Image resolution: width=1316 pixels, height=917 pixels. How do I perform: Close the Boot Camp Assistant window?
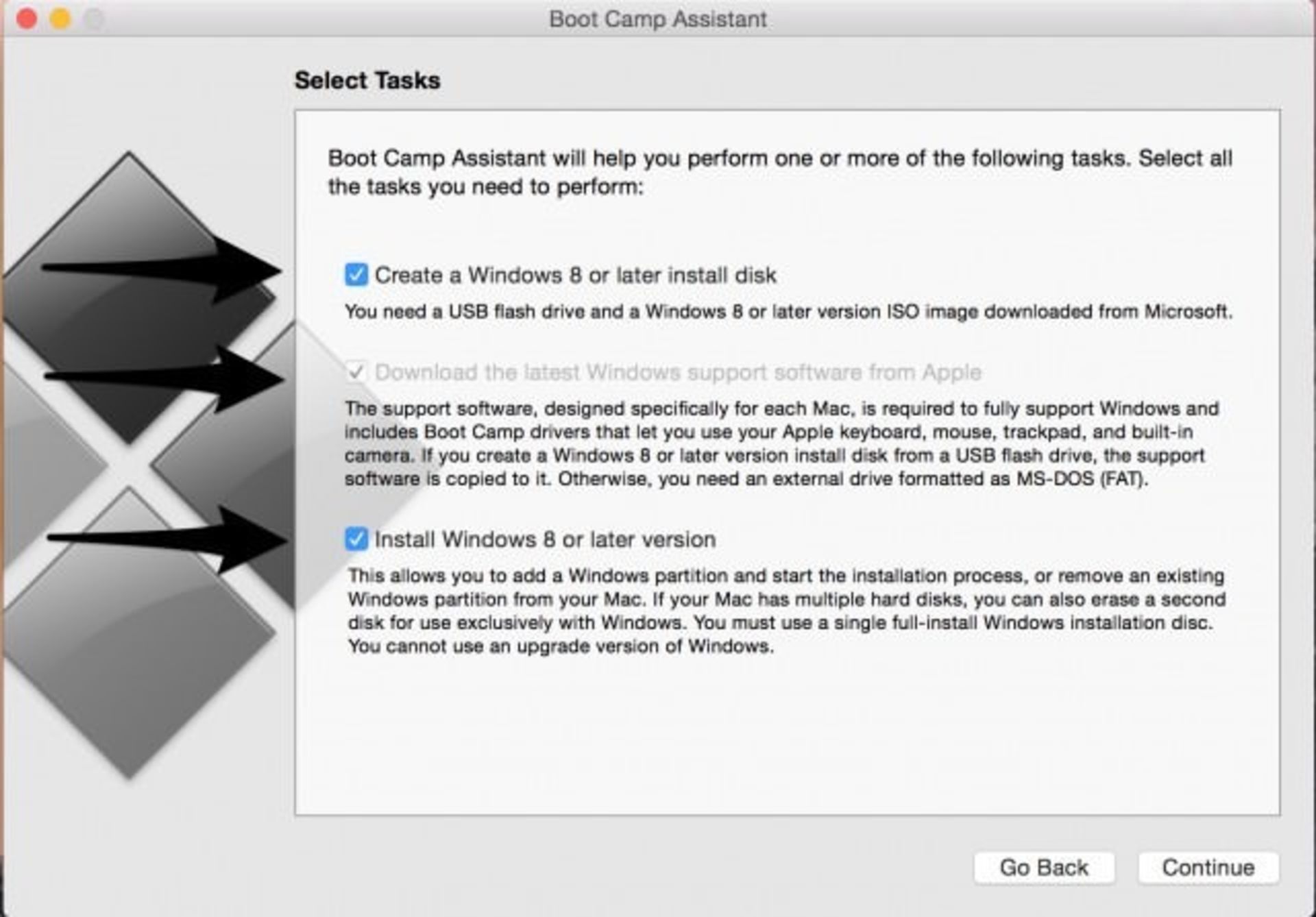[27, 19]
